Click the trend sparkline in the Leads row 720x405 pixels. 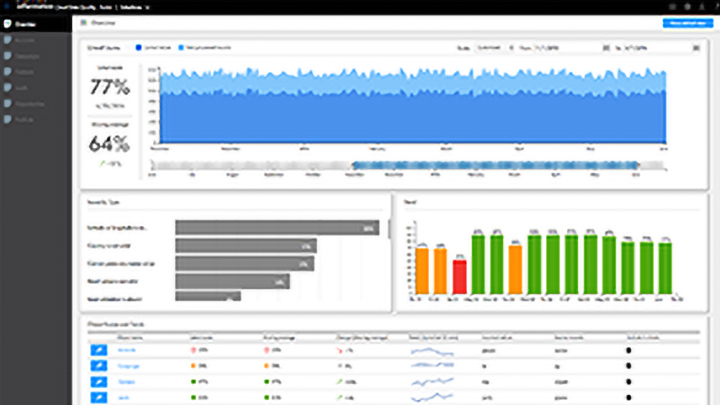[x=432, y=397]
